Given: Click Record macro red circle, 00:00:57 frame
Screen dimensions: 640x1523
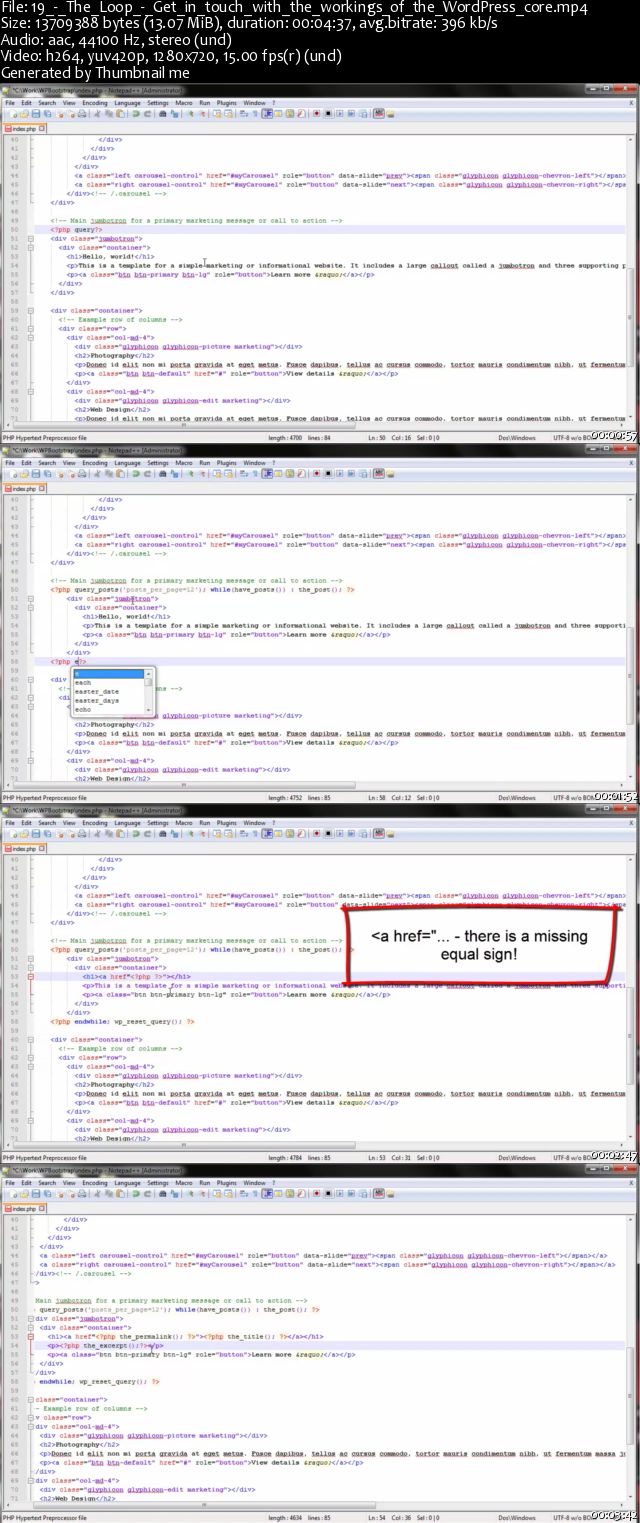Looking at the screenshot, I should (317, 114).
